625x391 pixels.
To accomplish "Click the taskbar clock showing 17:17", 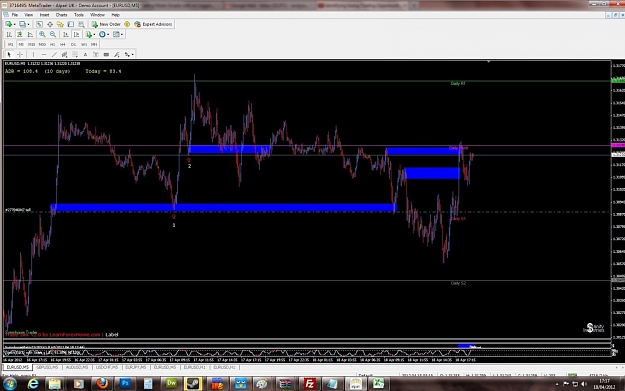I will (604, 381).
